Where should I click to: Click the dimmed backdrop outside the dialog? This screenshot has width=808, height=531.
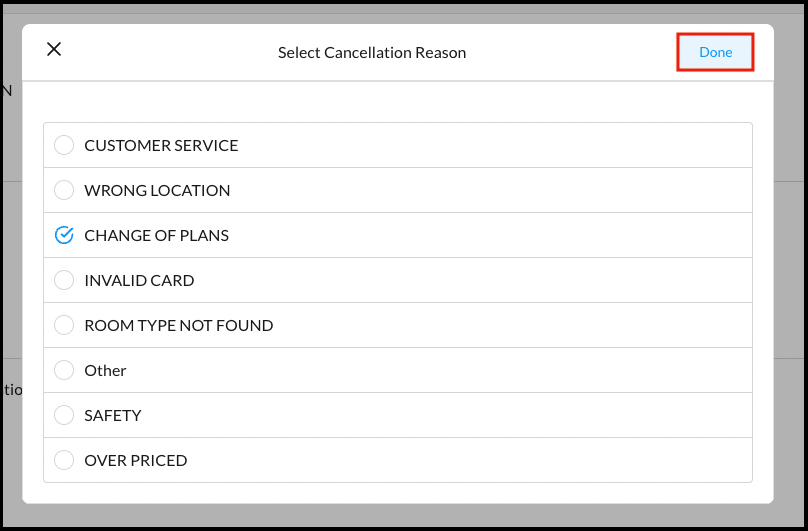pos(790,300)
